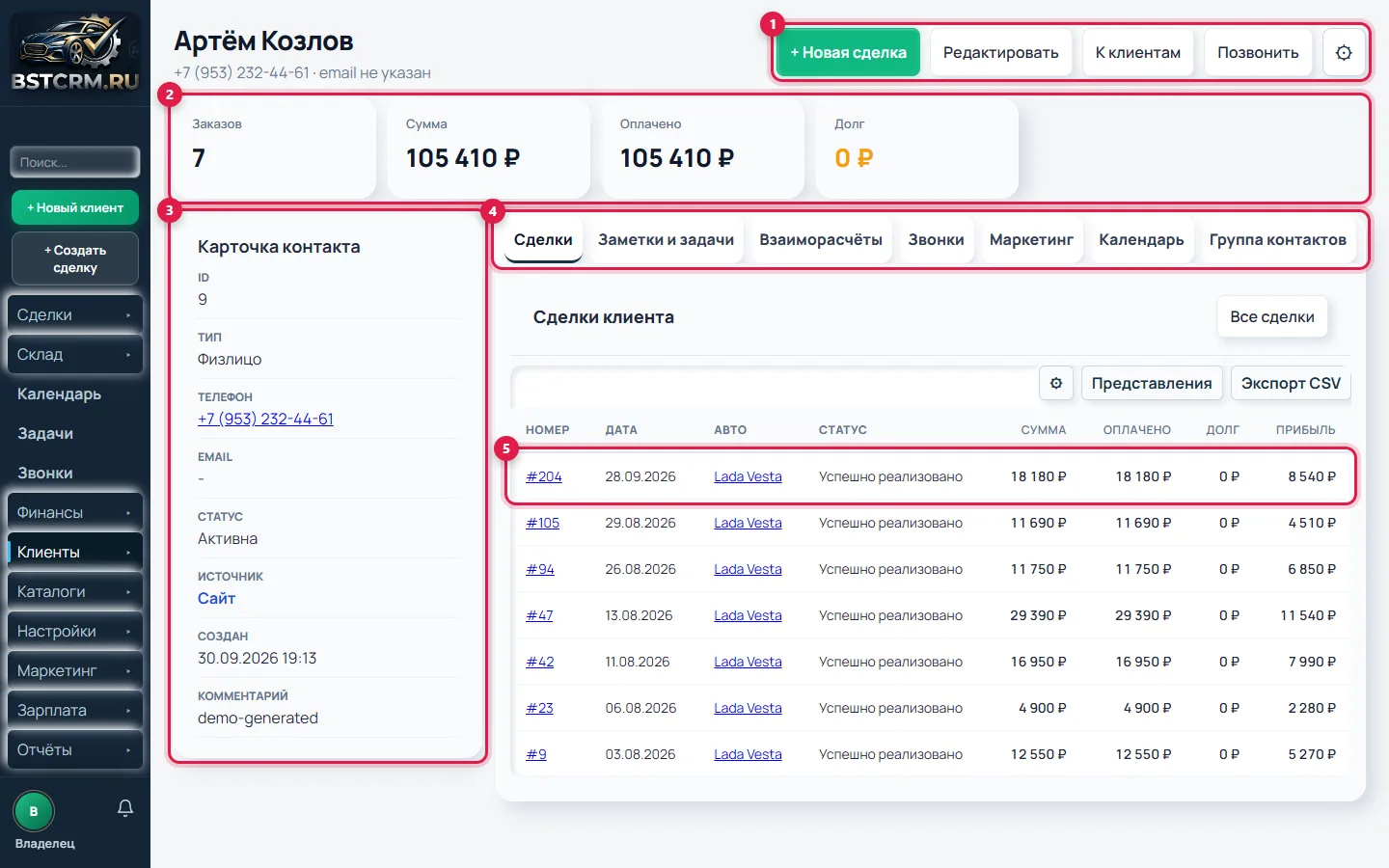Expand the Маркетинг sidebar section
The width and height of the screenshot is (1389, 868).
pos(75,670)
